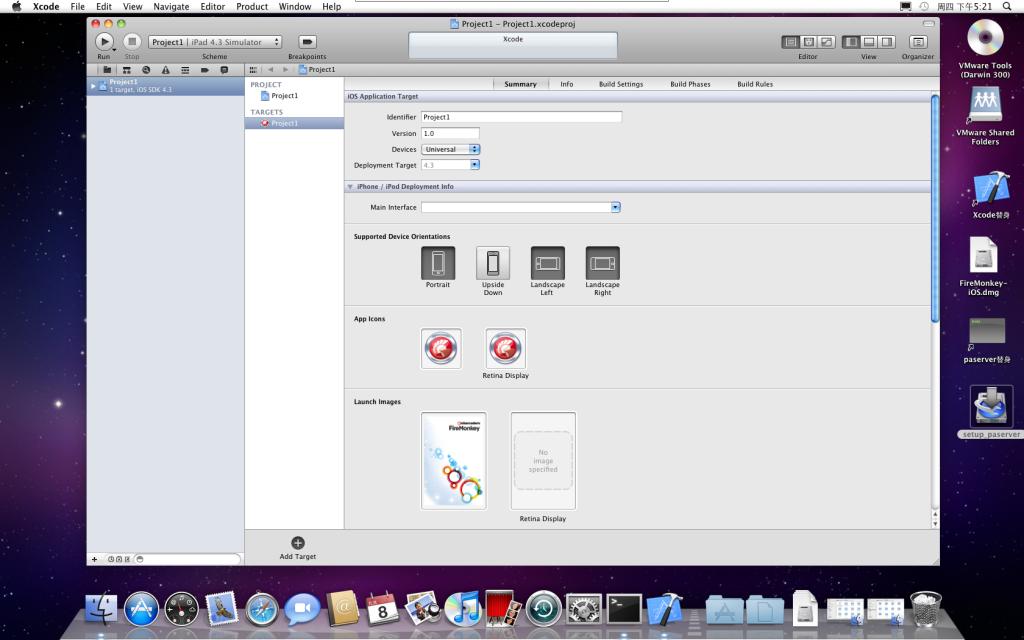This screenshot has width=1024, height=640.
Task: Open the Devices dropdown
Action: tap(451, 150)
